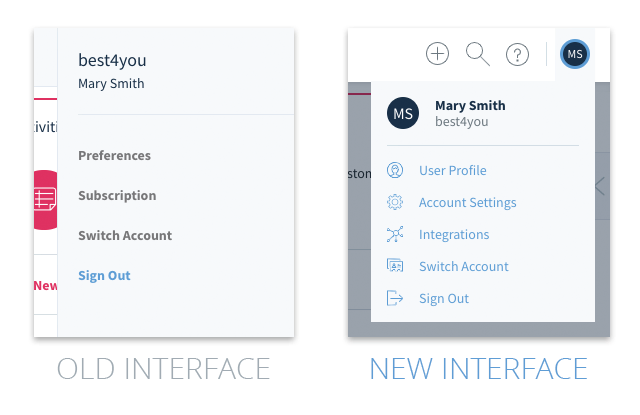The width and height of the screenshot is (640, 415).
Task: Click the Sign Out arrow icon
Action: (395, 298)
